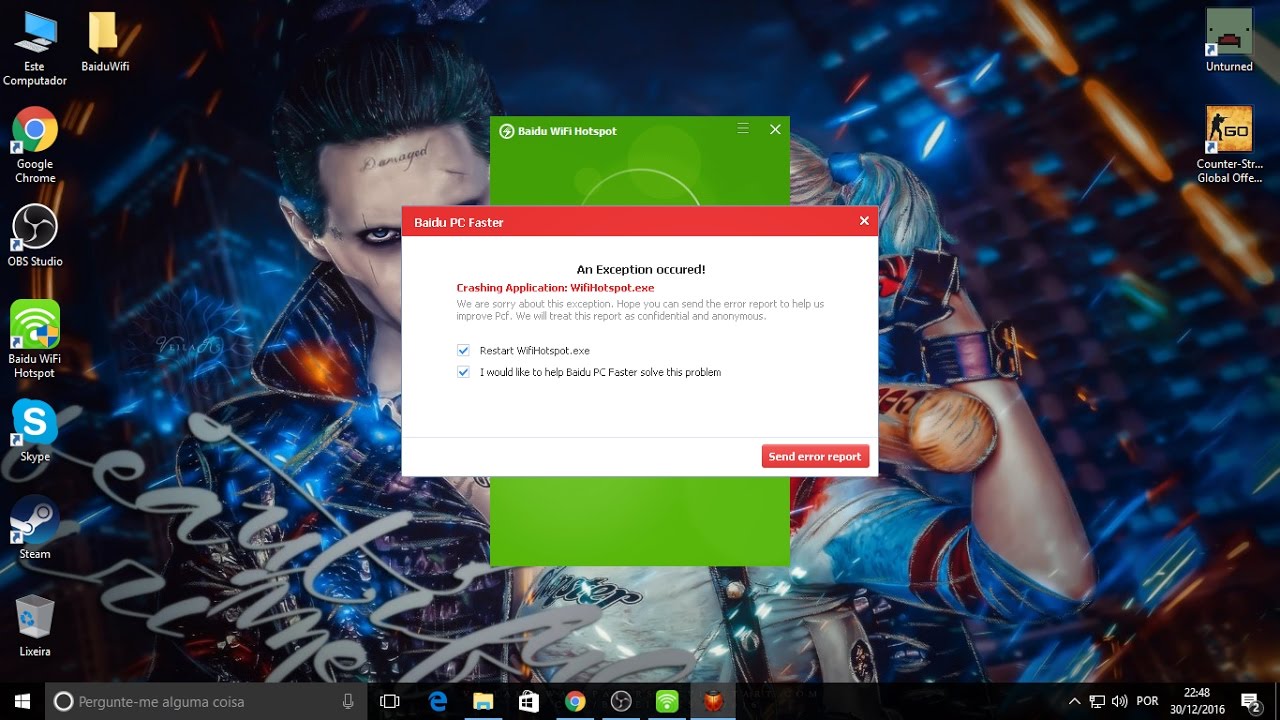Open File Explorer from the taskbar

(x=483, y=701)
